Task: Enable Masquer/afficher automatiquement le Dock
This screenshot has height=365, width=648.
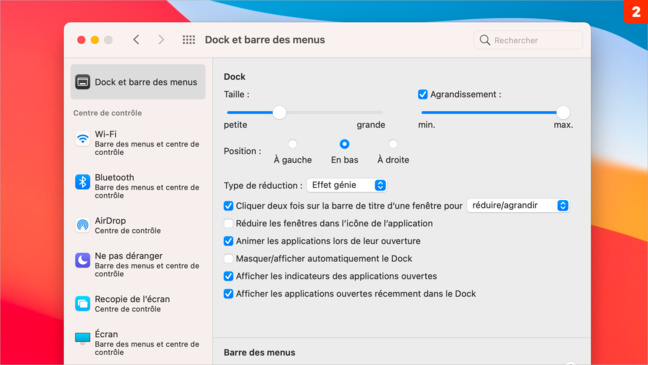Action: click(x=228, y=258)
